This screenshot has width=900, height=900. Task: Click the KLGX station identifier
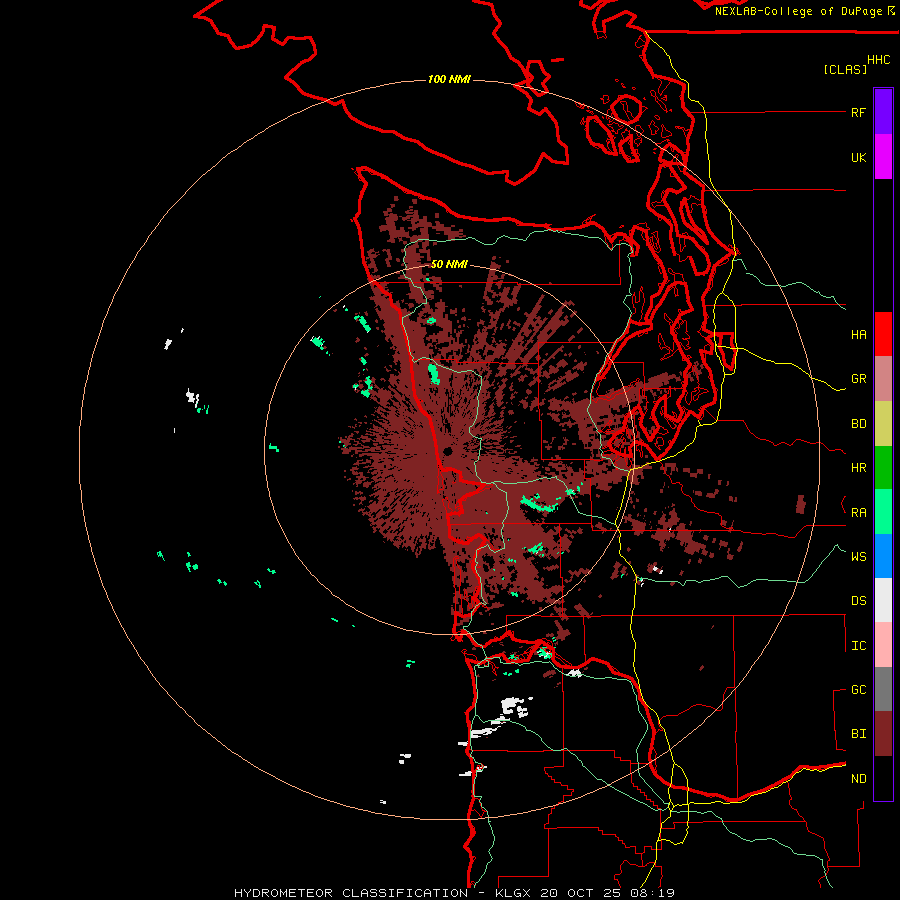(x=514, y=893)
